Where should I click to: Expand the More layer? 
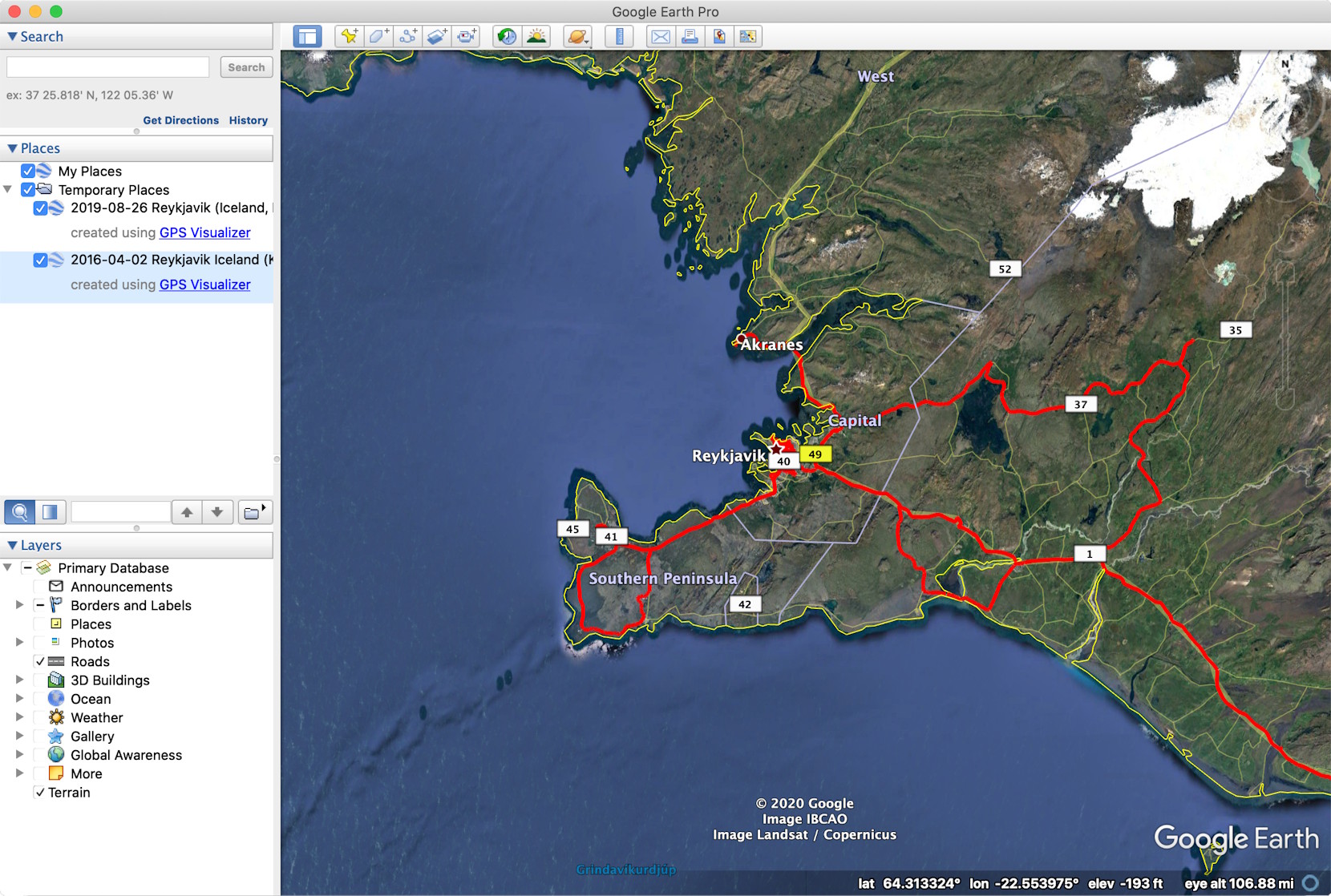click(20, 773)
